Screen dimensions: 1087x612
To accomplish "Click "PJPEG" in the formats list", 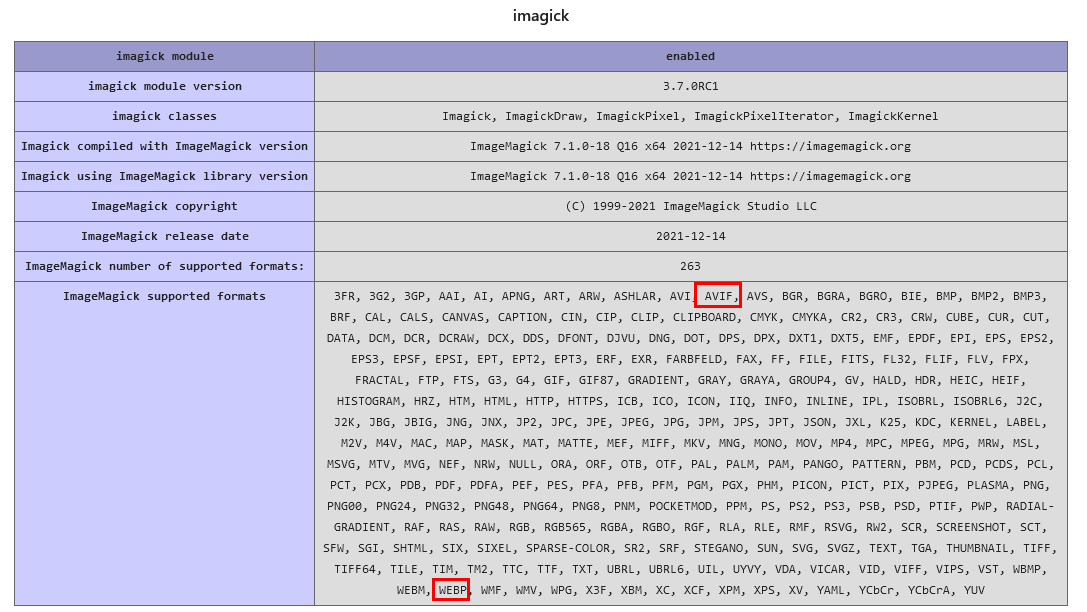I will coord(935,485).
